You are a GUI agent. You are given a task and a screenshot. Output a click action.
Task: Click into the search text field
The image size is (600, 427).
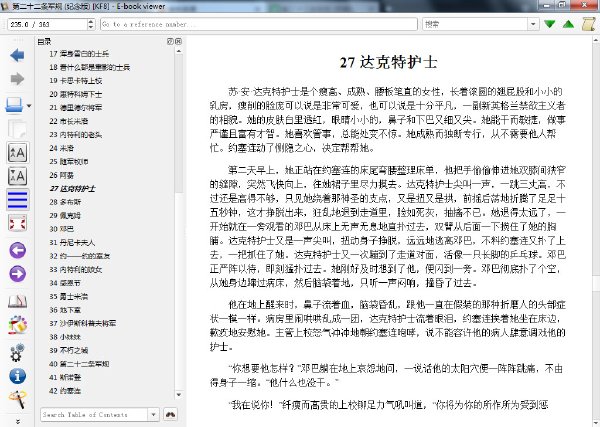click(x=475, y=24)
